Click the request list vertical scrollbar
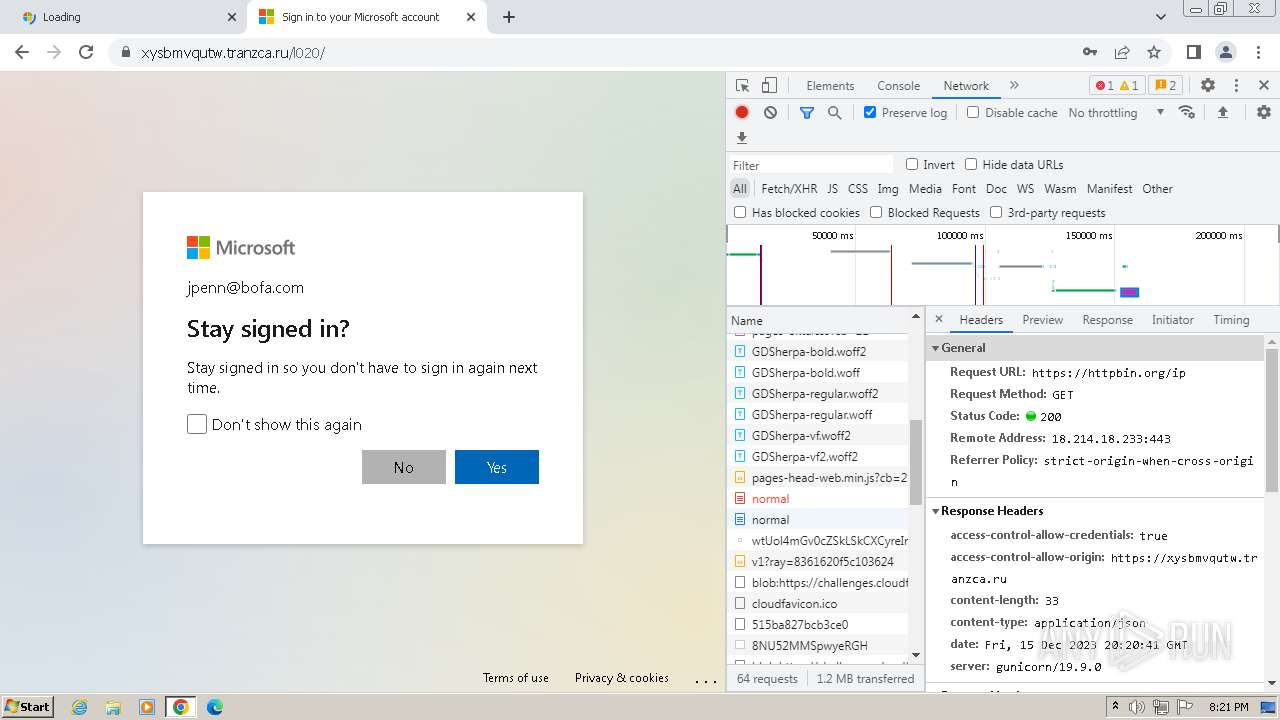This screenshot has width=1280, height=720. coord(915,462)
